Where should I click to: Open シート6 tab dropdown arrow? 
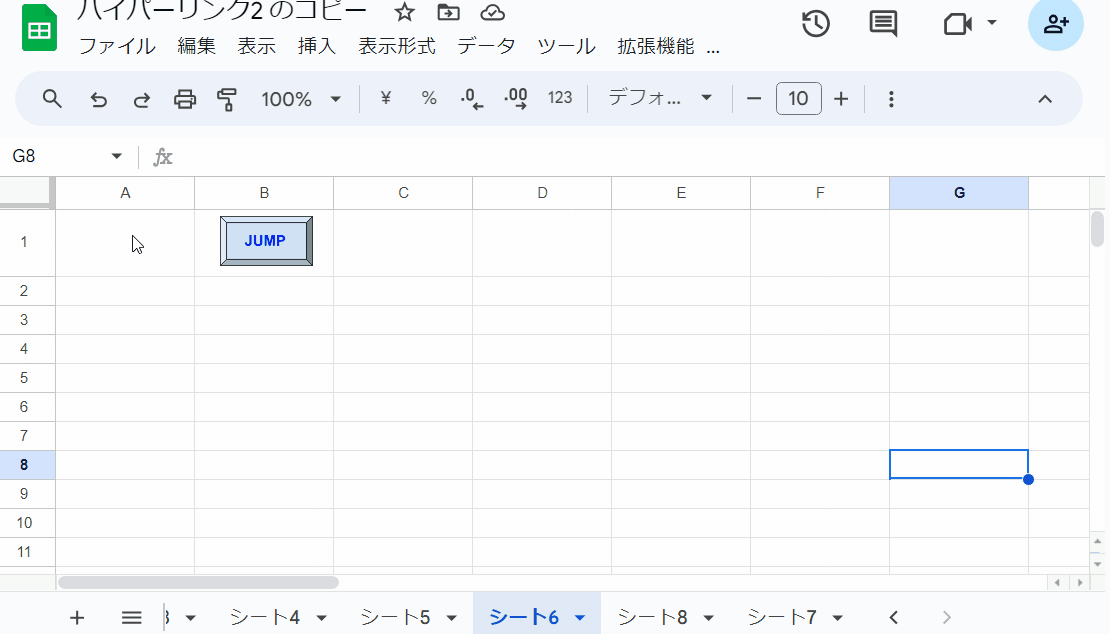(x=580, y=618)
